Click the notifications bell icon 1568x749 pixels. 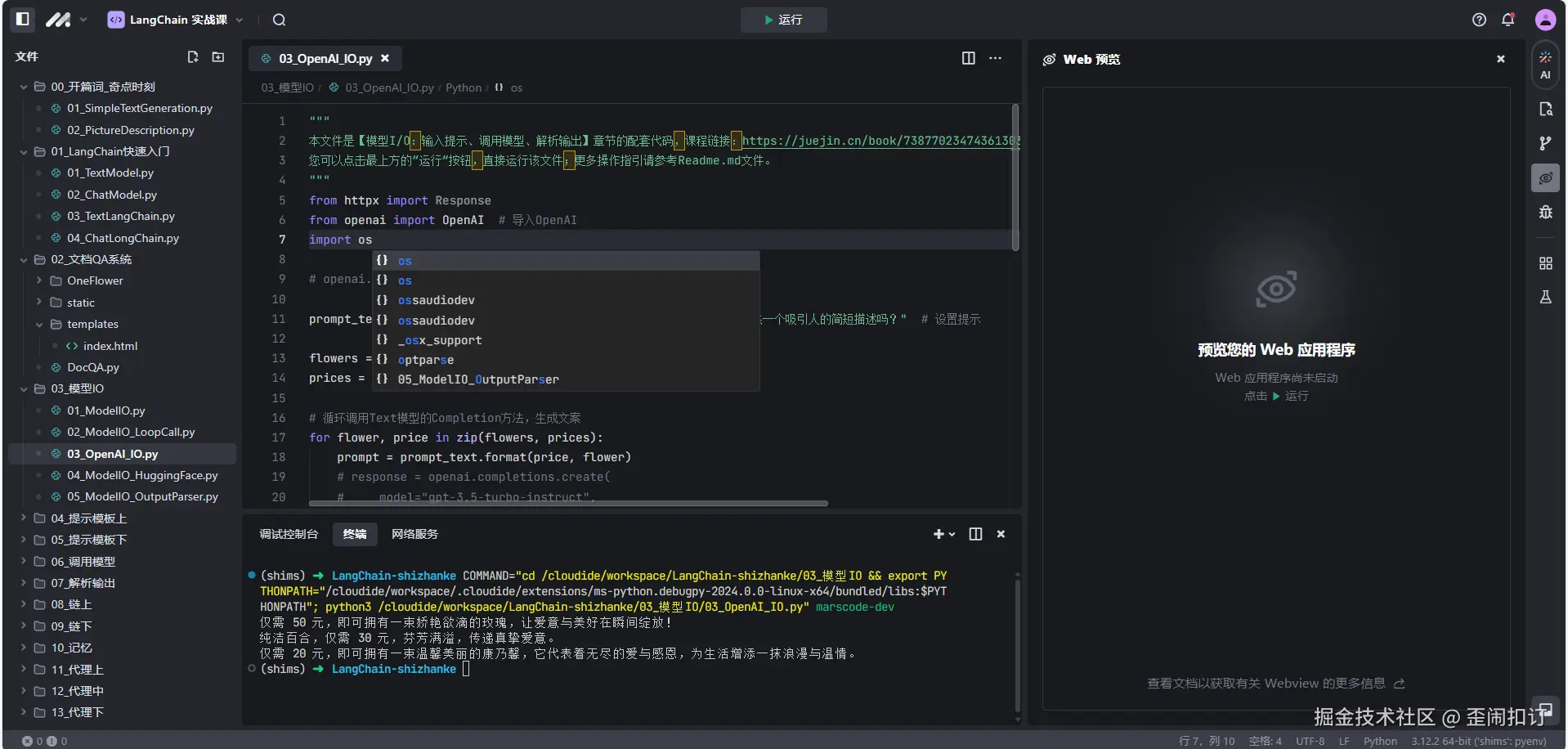(1508, 20)
